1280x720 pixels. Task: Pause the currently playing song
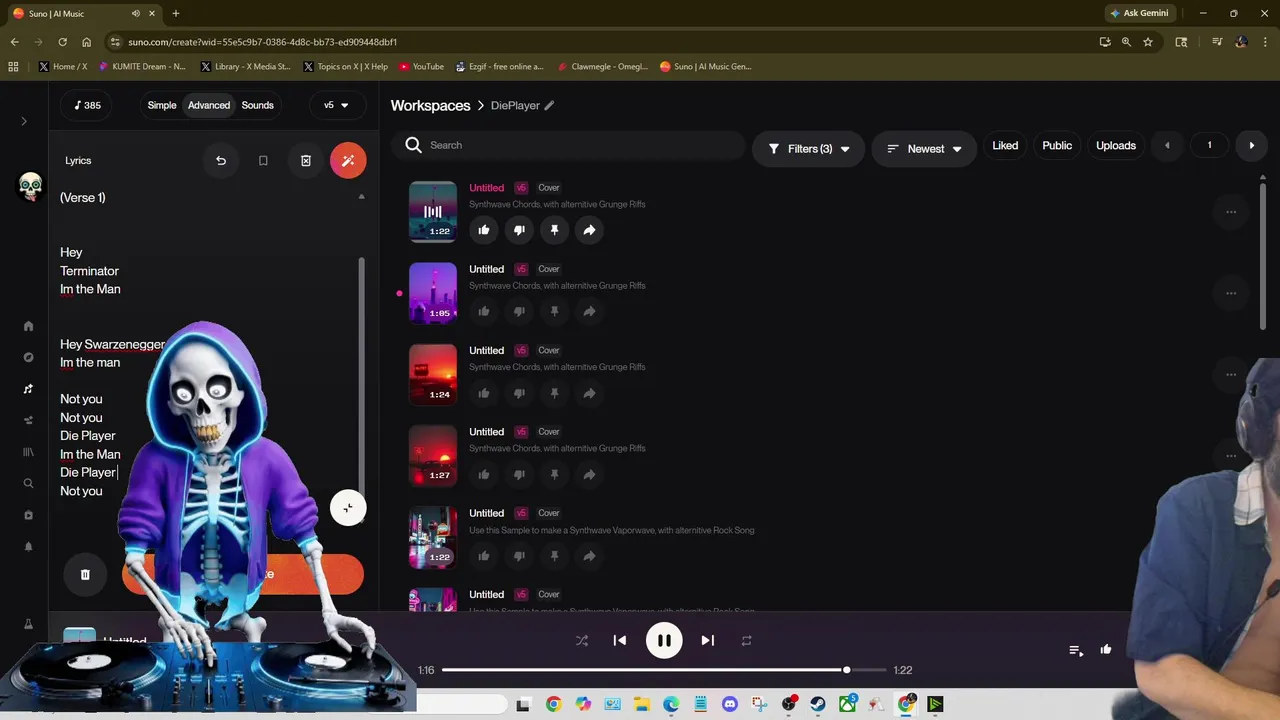[x=664, y=640]
